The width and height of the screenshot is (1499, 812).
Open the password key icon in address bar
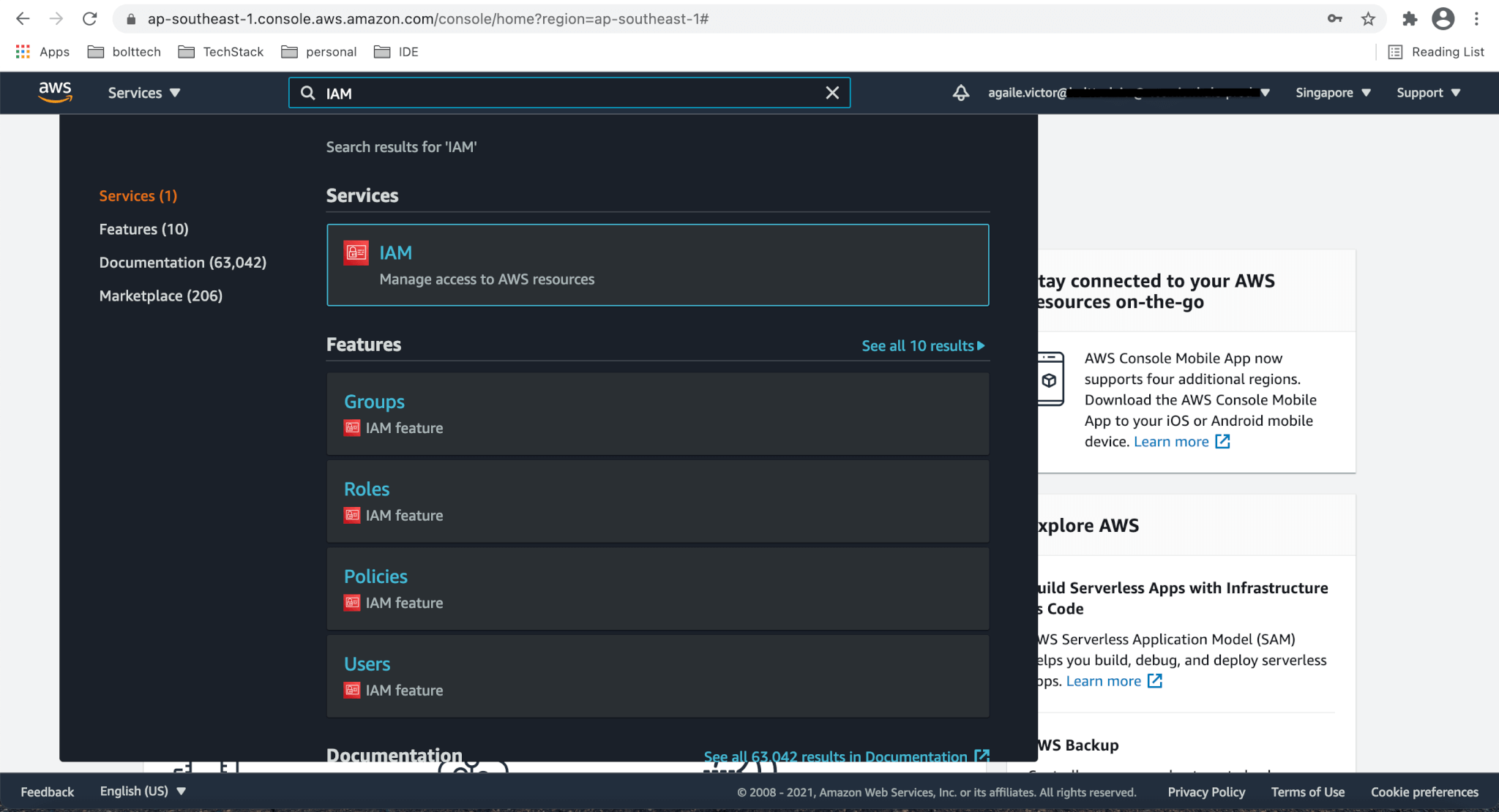coord(1334,19)
